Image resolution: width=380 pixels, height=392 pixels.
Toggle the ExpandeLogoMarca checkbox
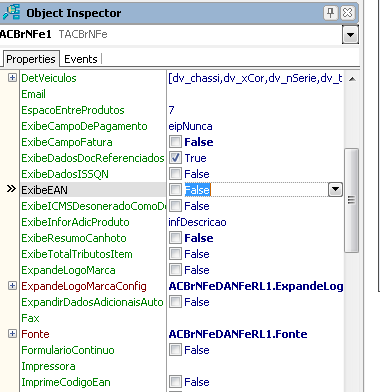pos(175,270)
